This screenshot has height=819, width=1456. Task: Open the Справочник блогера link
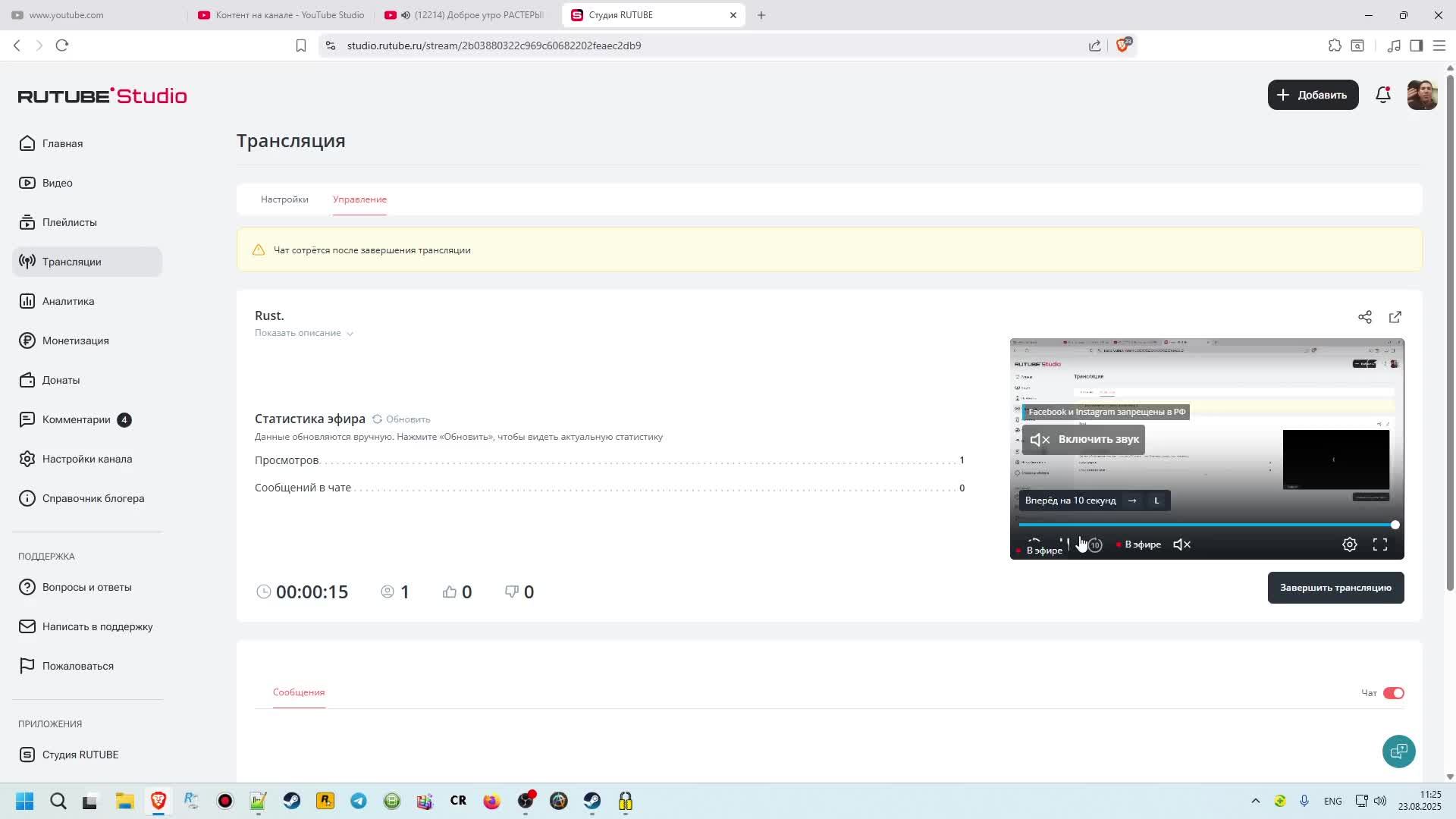coord(93,498)
